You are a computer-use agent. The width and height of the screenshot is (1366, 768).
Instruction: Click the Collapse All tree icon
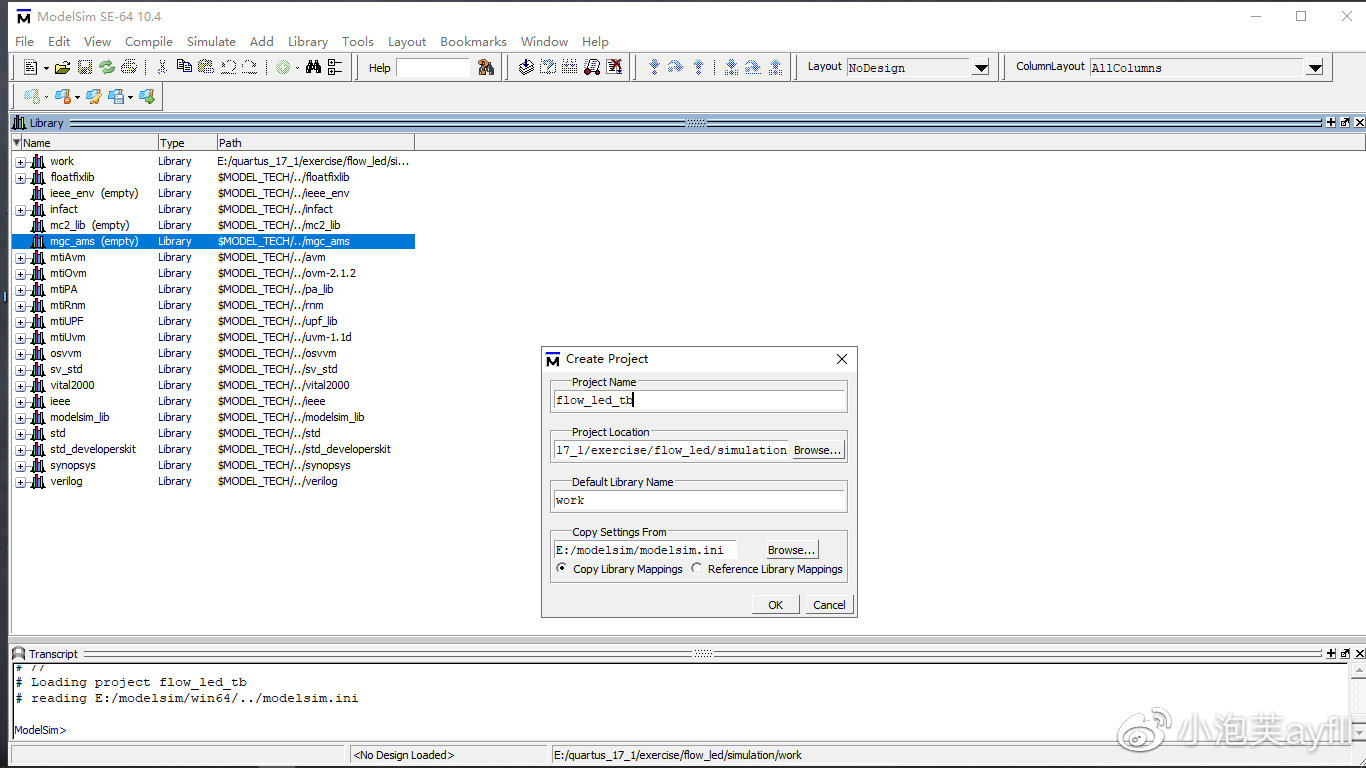pos(335,67)
